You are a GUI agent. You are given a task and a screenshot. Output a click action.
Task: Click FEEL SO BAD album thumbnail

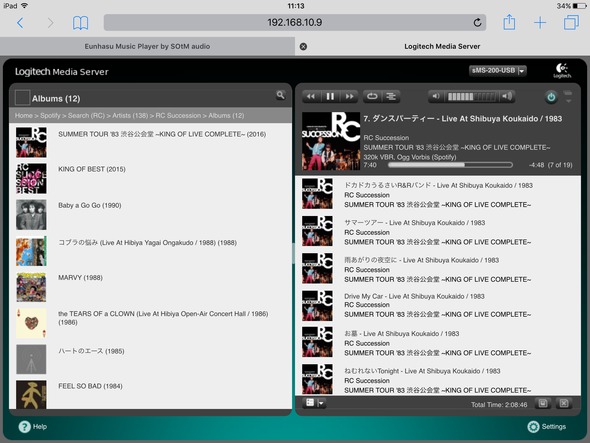(31, 394)
